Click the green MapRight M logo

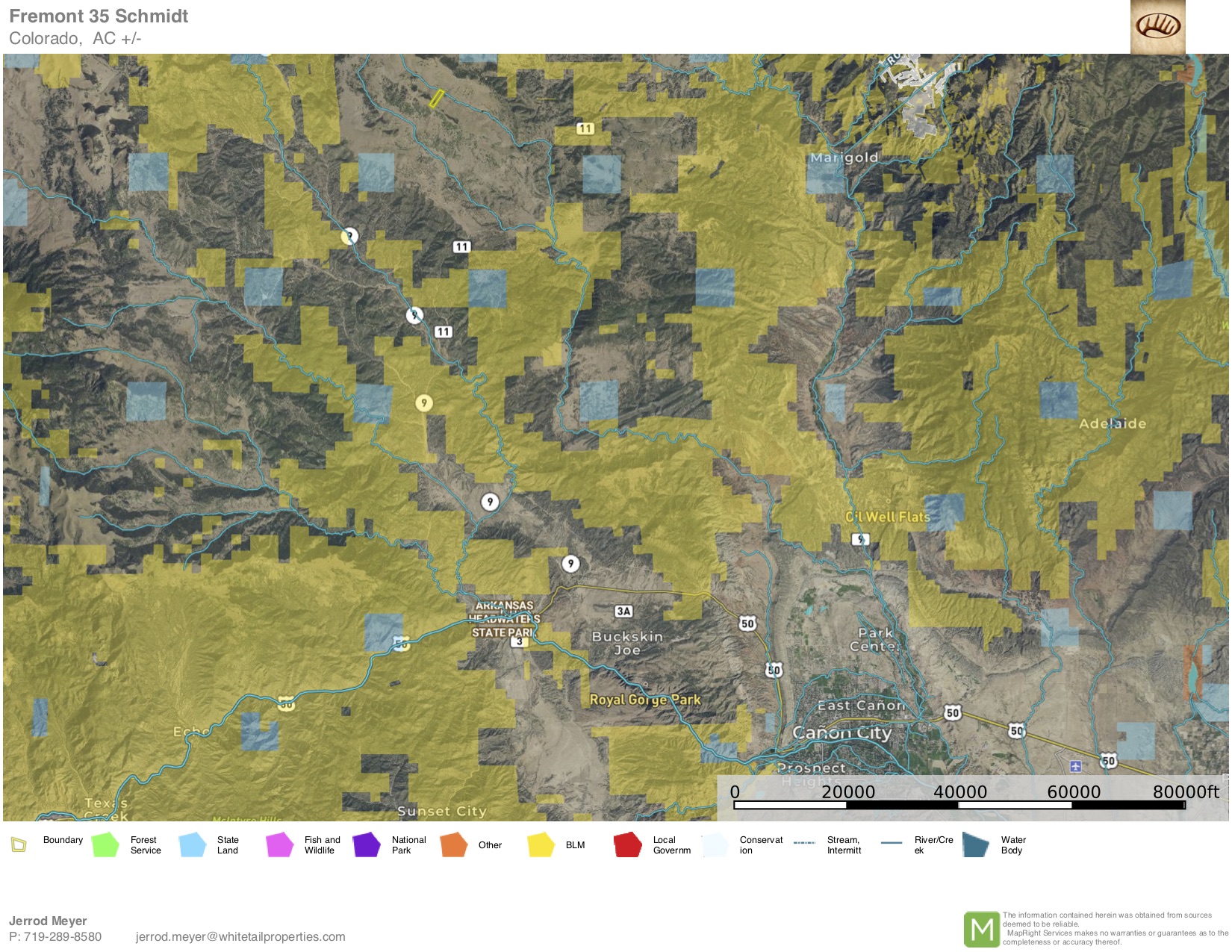(981, 929)
